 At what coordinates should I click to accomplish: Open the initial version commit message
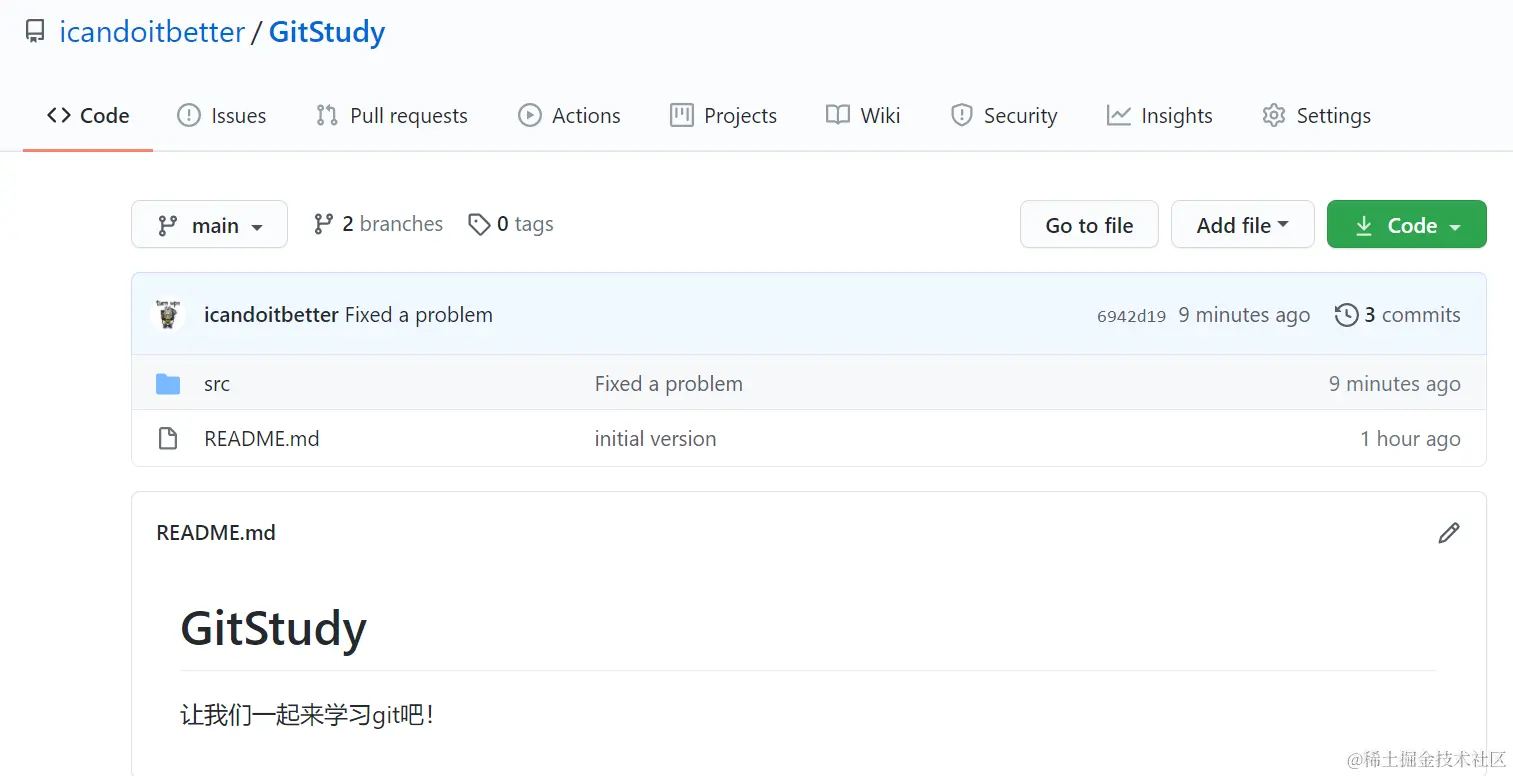point(656,439)
